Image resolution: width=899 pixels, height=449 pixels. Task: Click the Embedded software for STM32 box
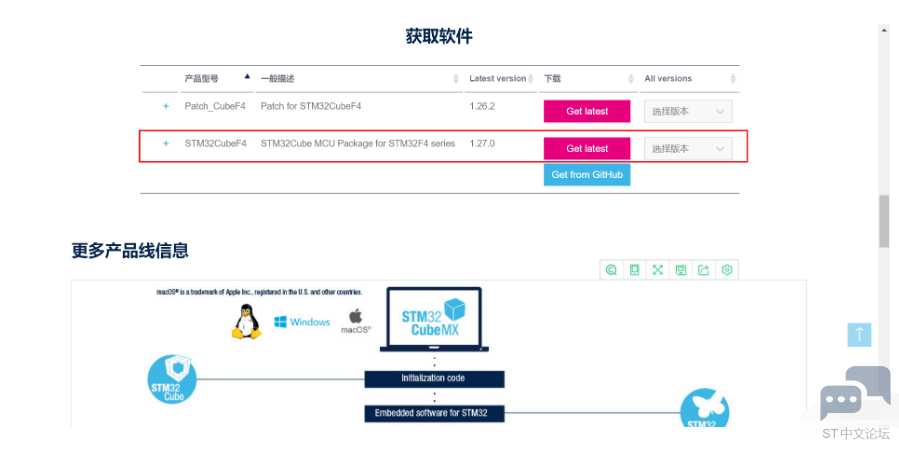click(434, 413)
